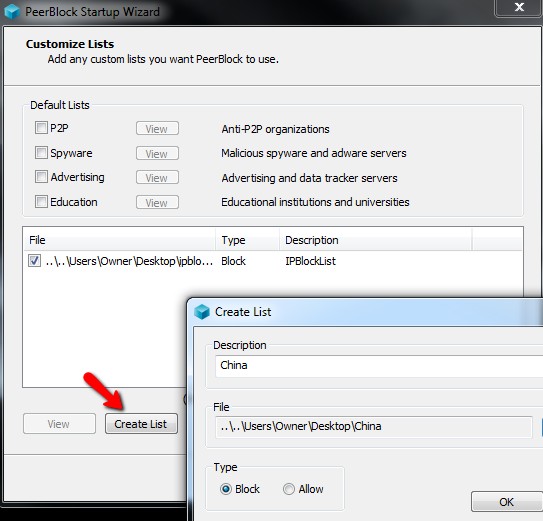Click the cube icon in Create List title bar

[202, 312]
